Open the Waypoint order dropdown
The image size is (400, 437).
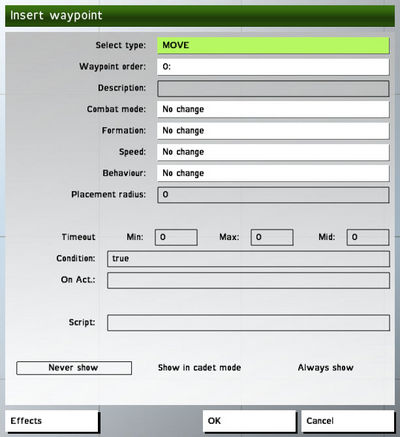pyautogui.click(x=273, y=67)
